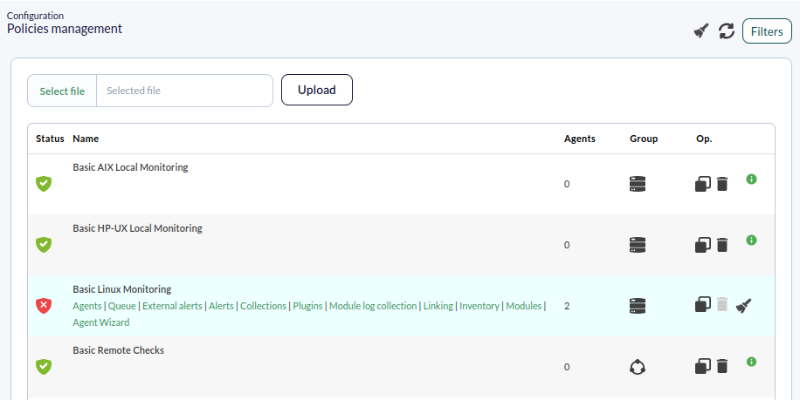This screenshot has height=400, width=800.
Task: Click the Select file button
Action: click(x=62, y=91)
